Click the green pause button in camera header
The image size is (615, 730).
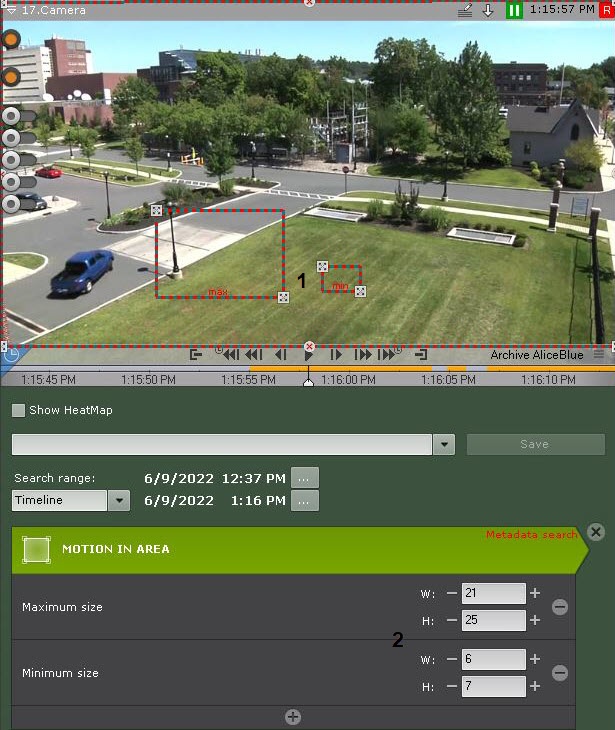click(514, 10)
